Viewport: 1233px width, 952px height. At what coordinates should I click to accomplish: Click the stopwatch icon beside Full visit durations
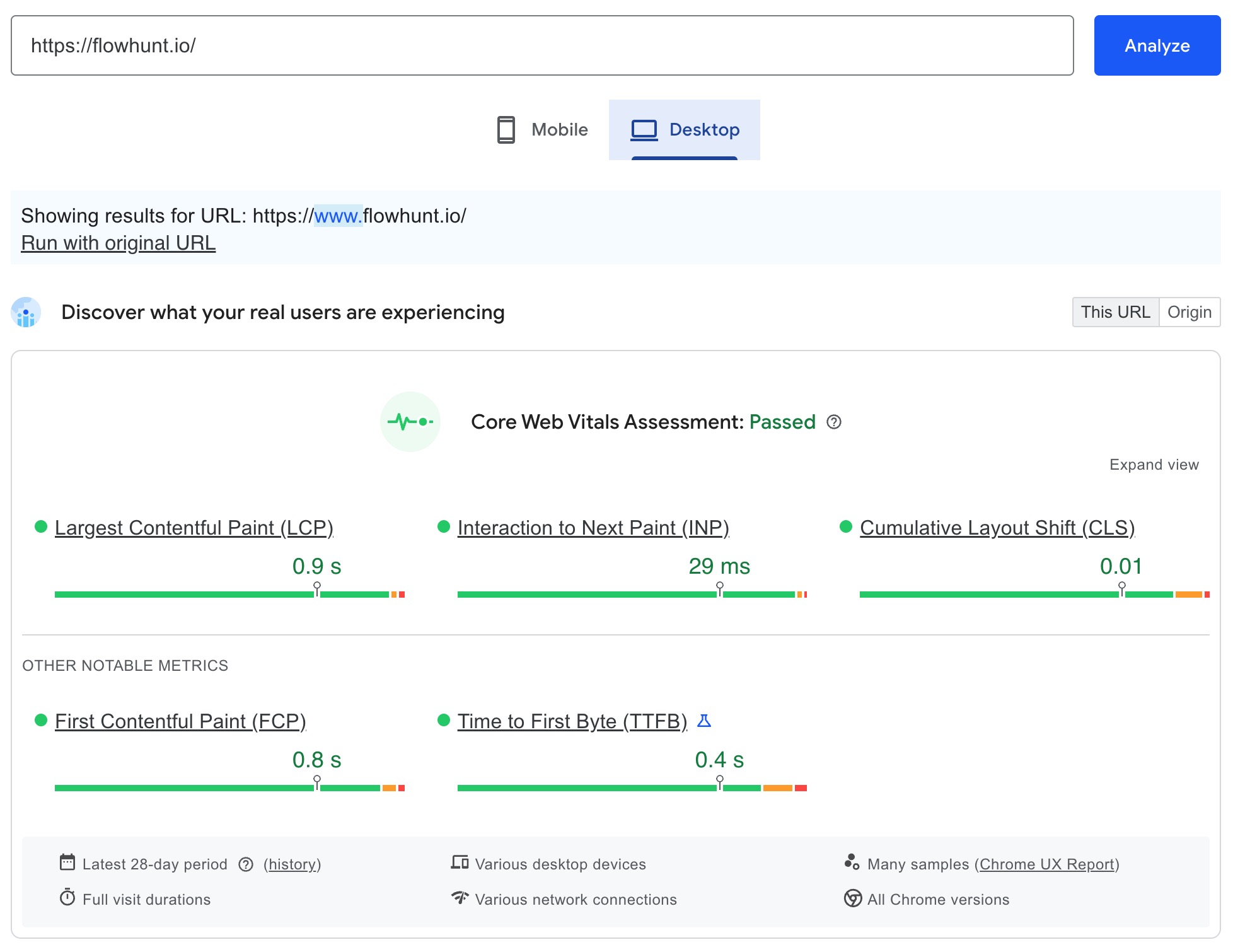coord(68,899)
